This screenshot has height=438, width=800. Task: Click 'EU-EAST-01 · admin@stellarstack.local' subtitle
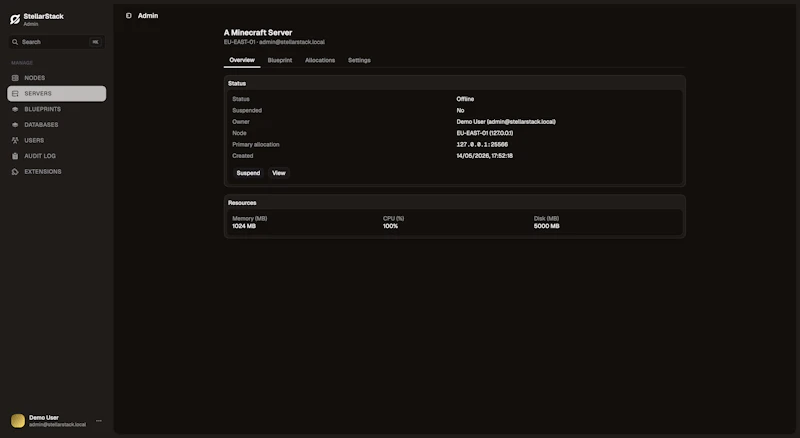274,42
